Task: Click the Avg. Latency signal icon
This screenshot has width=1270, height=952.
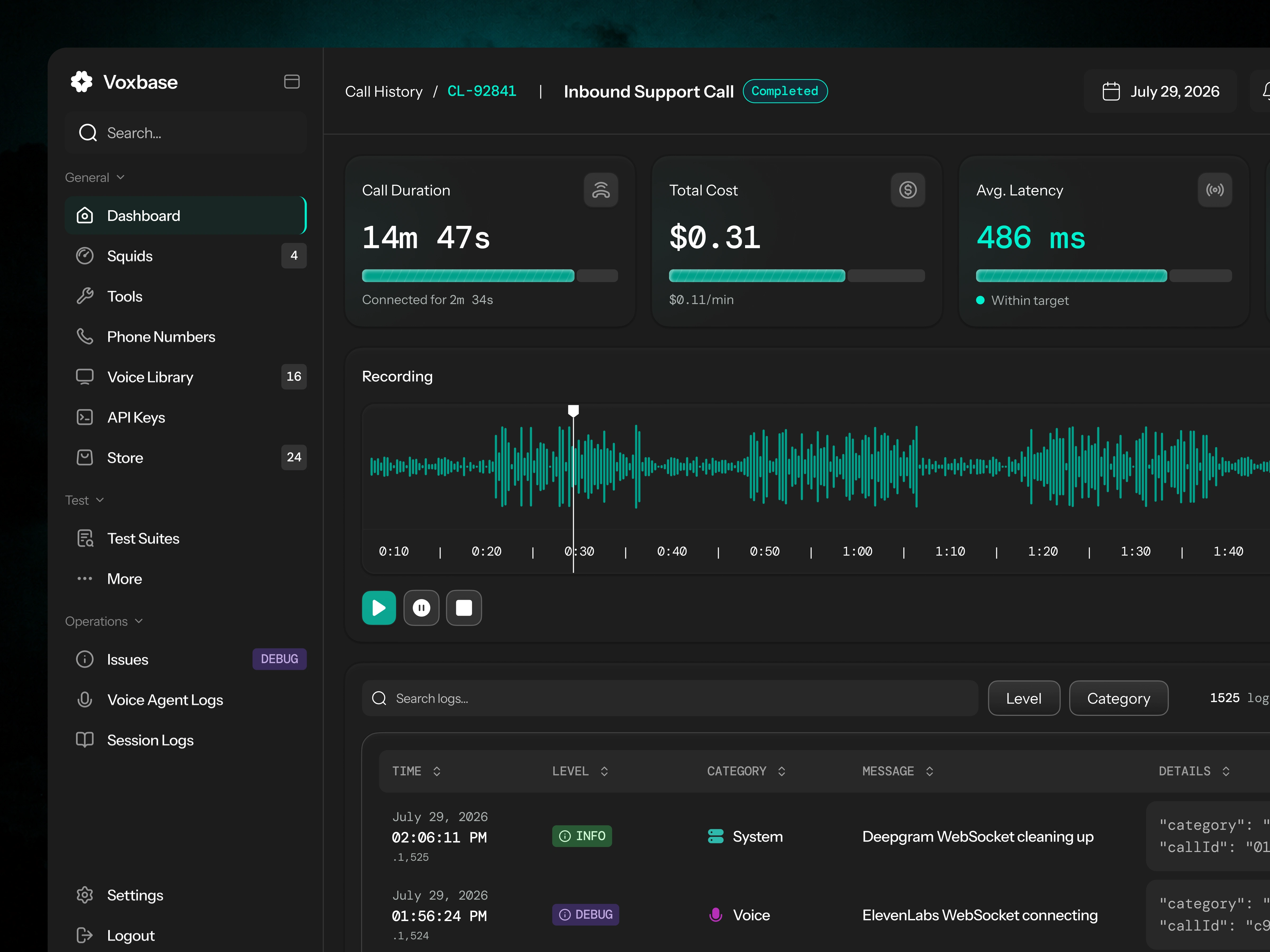Action: [x=1215, y=190]
